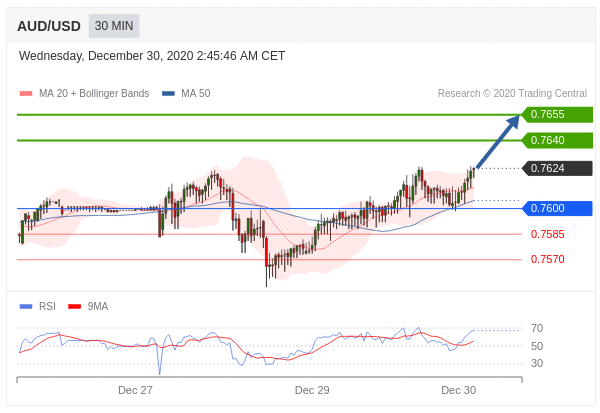
Task: Click the MA 20 + Bollinger Bands legend swatch
Action: pos(26,93)
